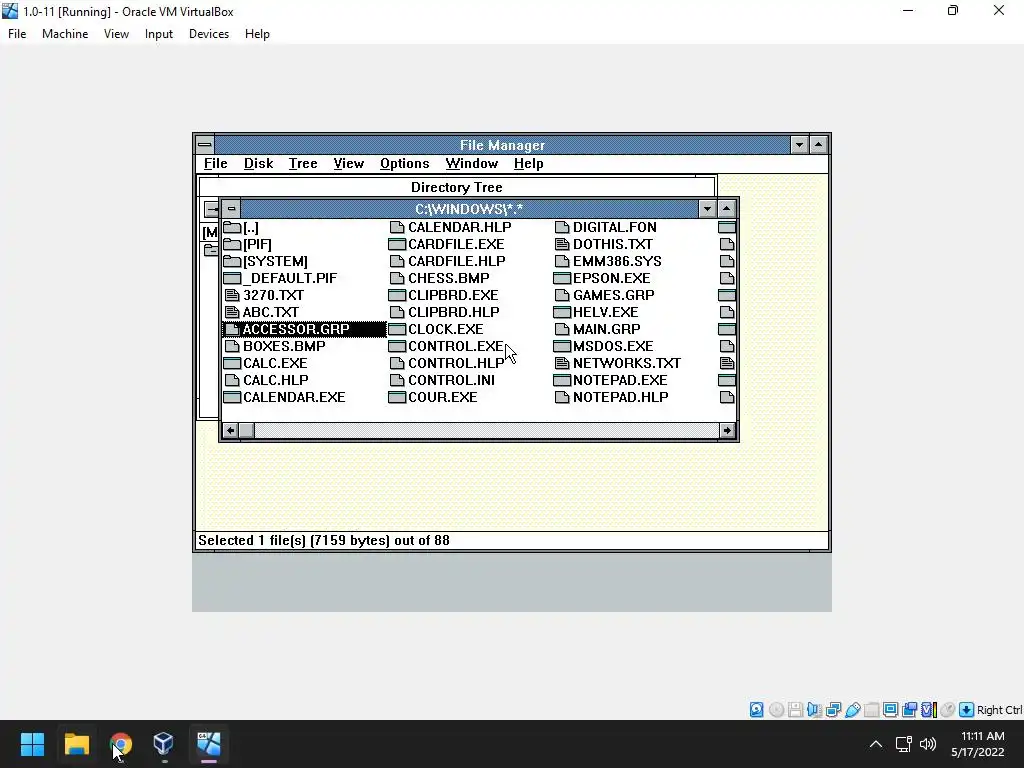Click the NETWORKS.TXT document icon
Viewport: 1024px width, 768px height.
(562, 363)
